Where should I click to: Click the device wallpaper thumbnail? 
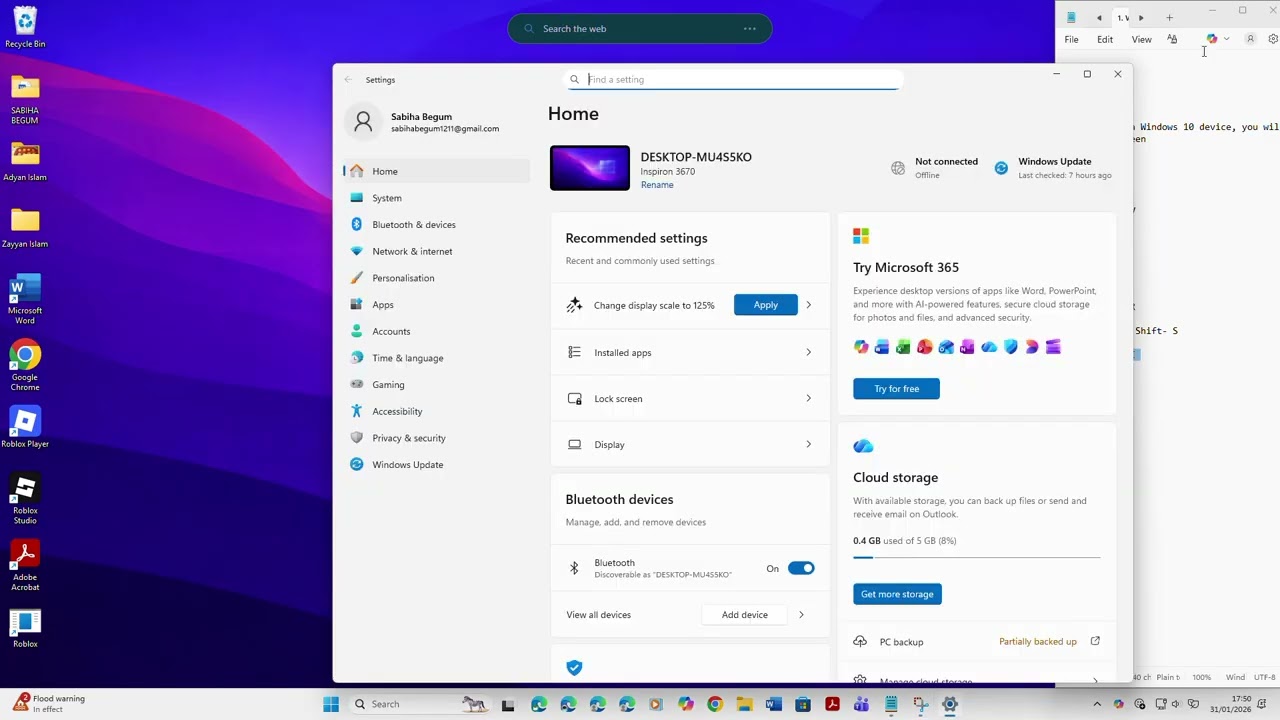click(x=590, y=168)
